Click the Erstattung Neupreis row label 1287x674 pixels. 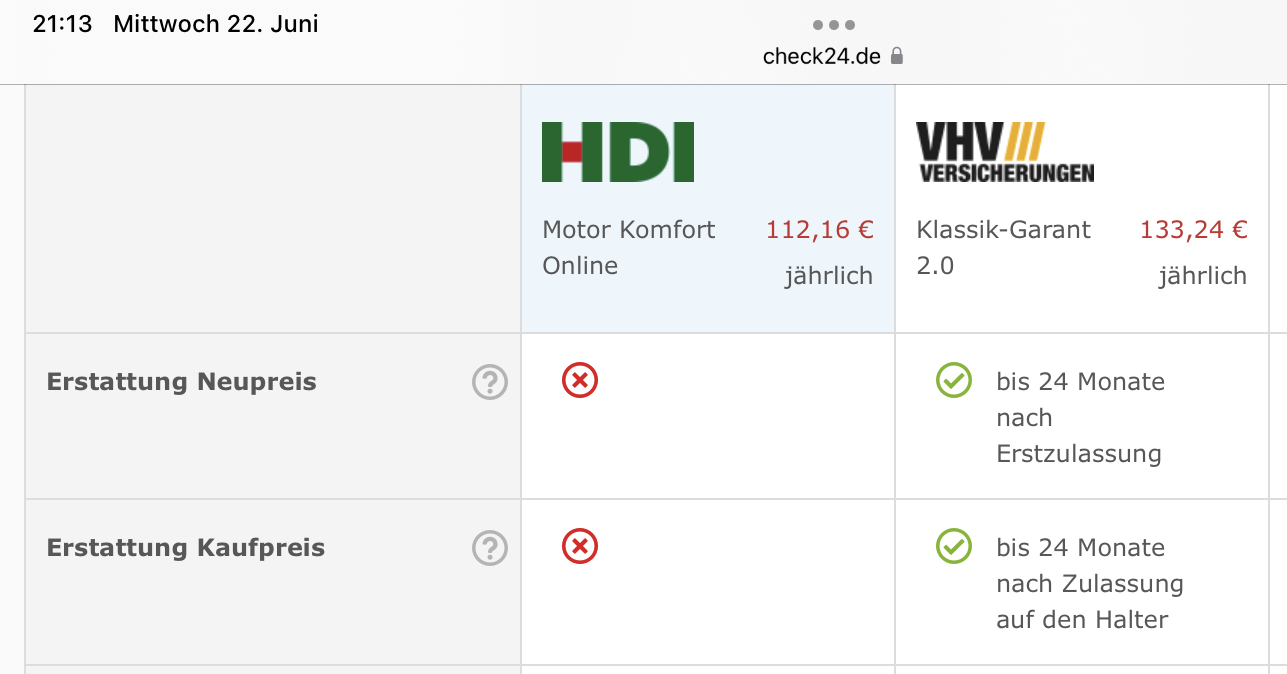tap(182, 382)
